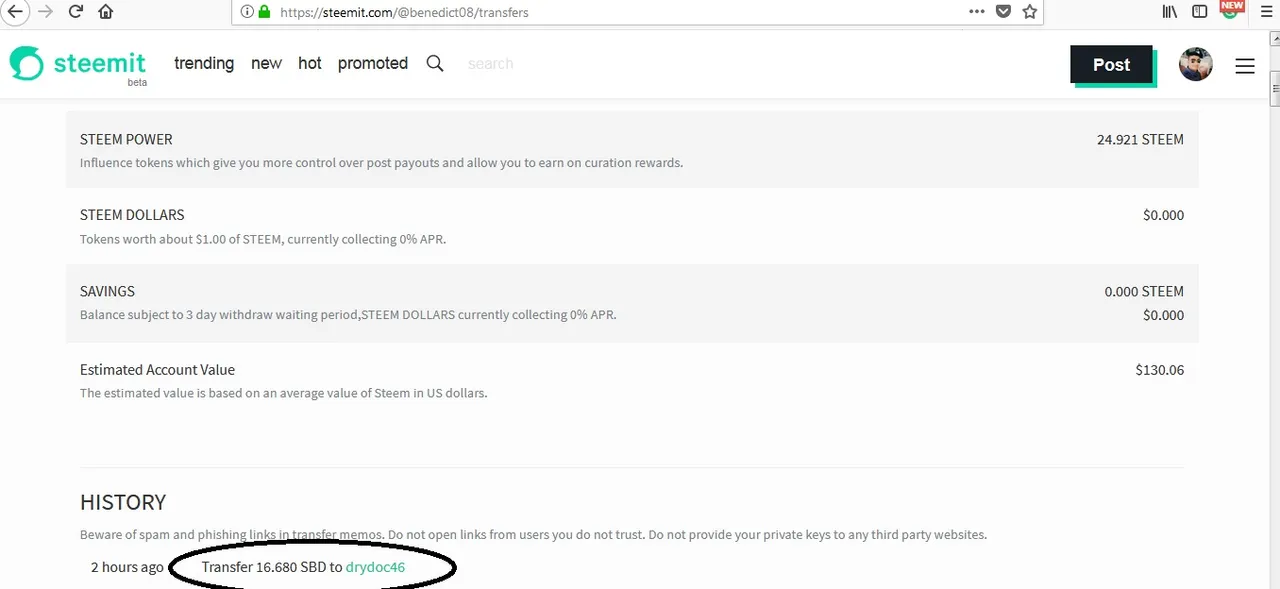Screen dimensions: 1280x589
Task: Toggle the browser sidebar icon
Action: [x=1200, y=12]
